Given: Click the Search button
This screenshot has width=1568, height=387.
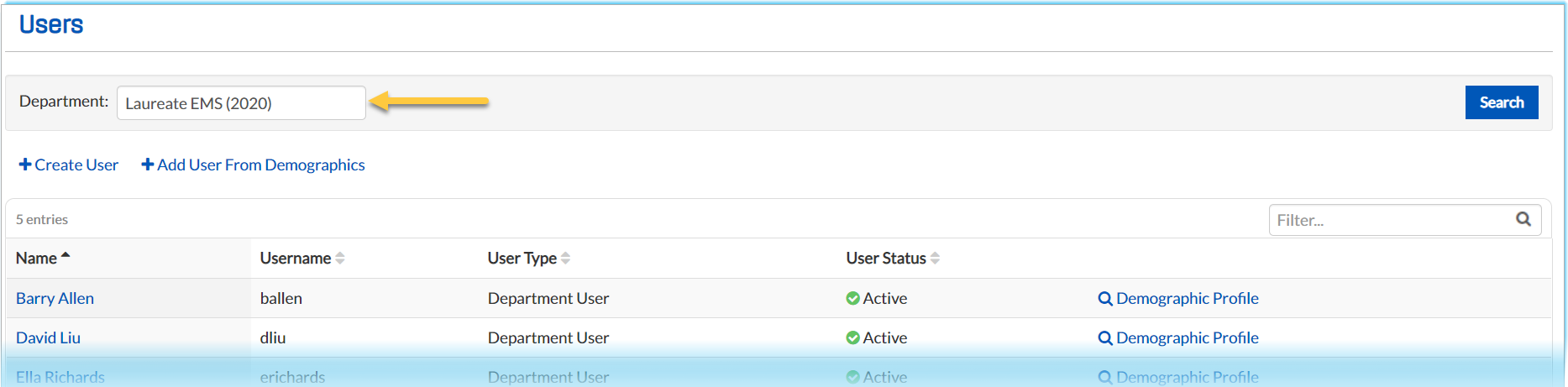Looking at the screenshot, I should pyautogui.click(x=1501, y=102).
